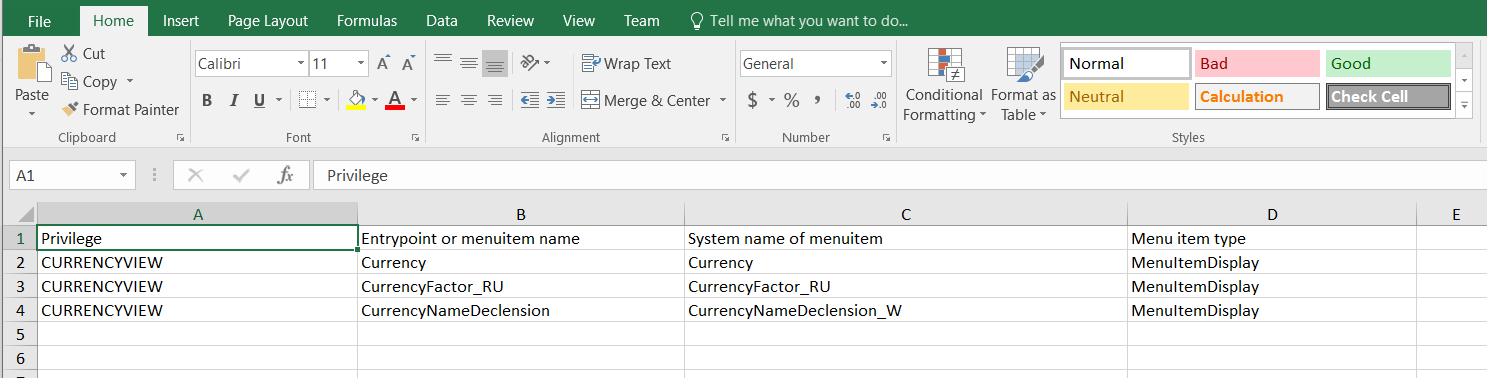Viewport: 1487px width, 378px height.
Task: Switch to the Formulas ribbon tab
Action: [367, 20]
